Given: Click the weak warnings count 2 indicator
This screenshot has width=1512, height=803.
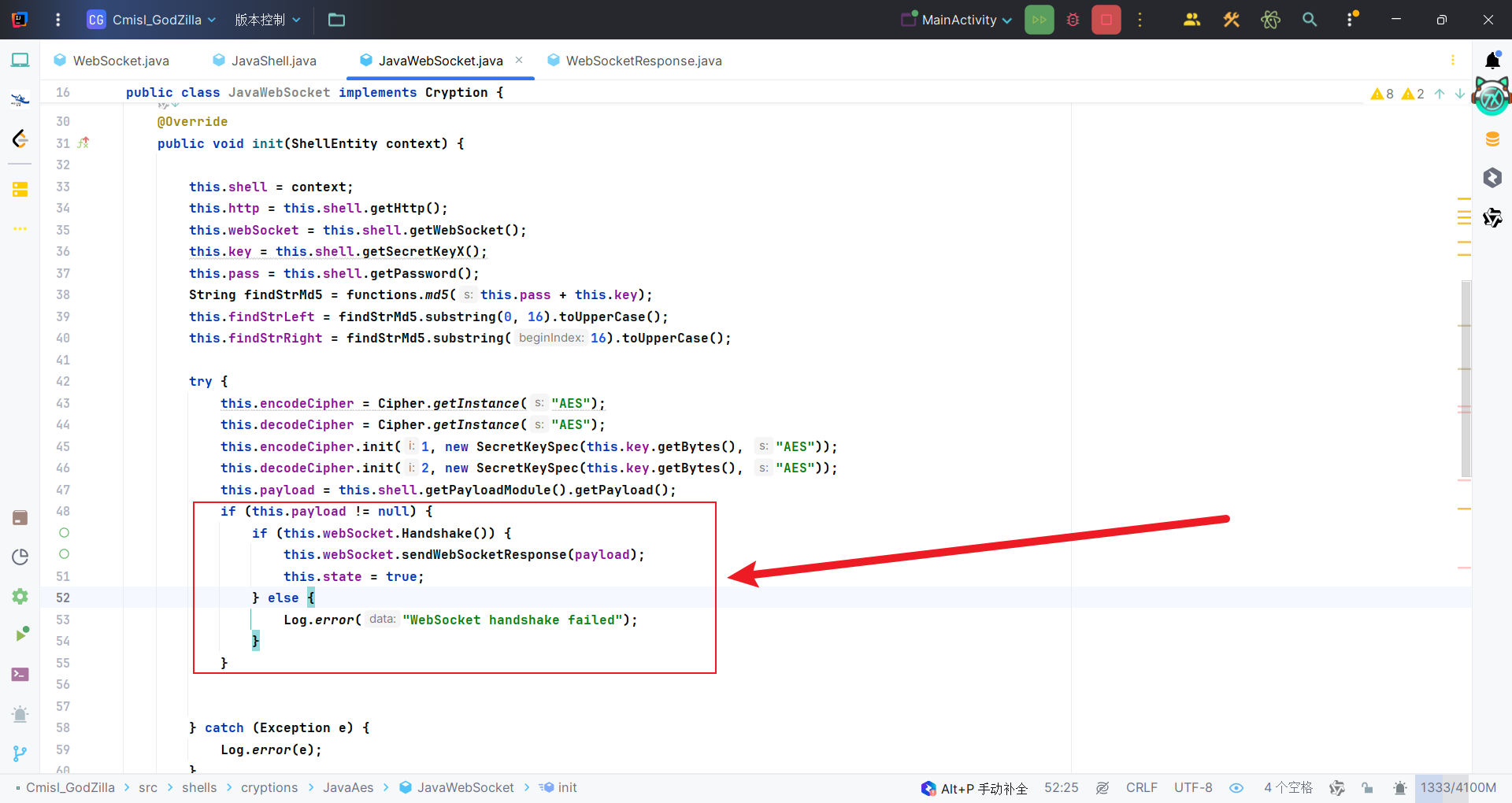Looking at the screenshot, I should coord(1413,94).
